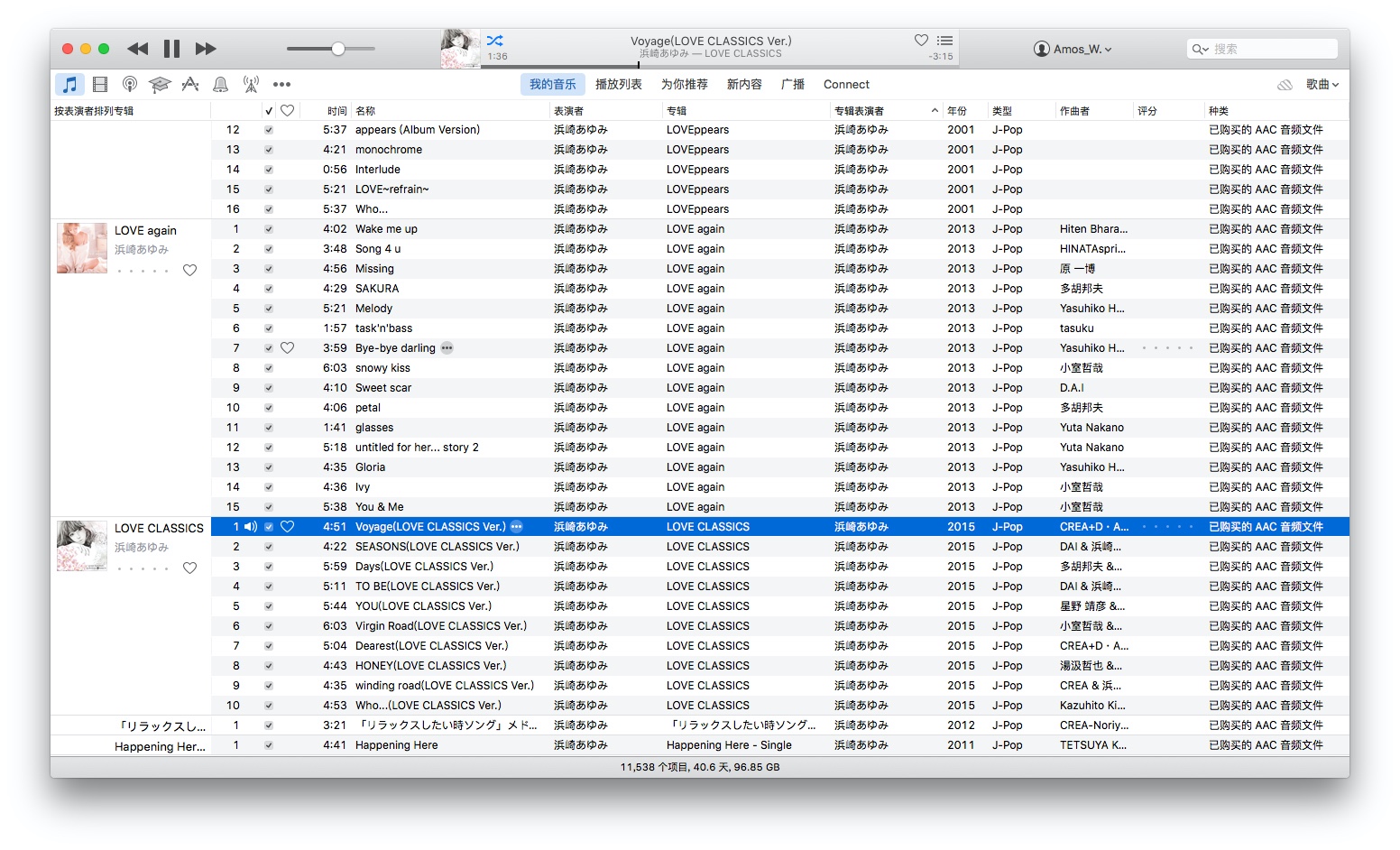
Task: Switch to the Movies library icon
Action: click(100, 85)
